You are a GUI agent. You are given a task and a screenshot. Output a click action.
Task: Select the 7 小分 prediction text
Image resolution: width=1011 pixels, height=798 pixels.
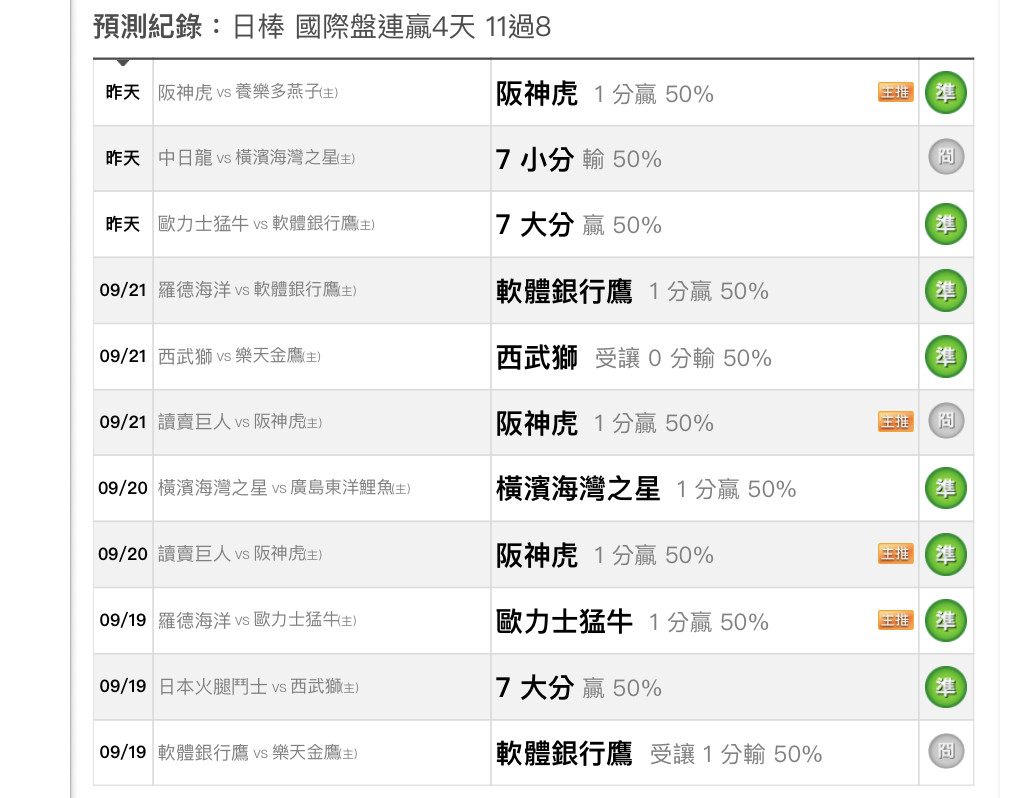tap(535, 159)
